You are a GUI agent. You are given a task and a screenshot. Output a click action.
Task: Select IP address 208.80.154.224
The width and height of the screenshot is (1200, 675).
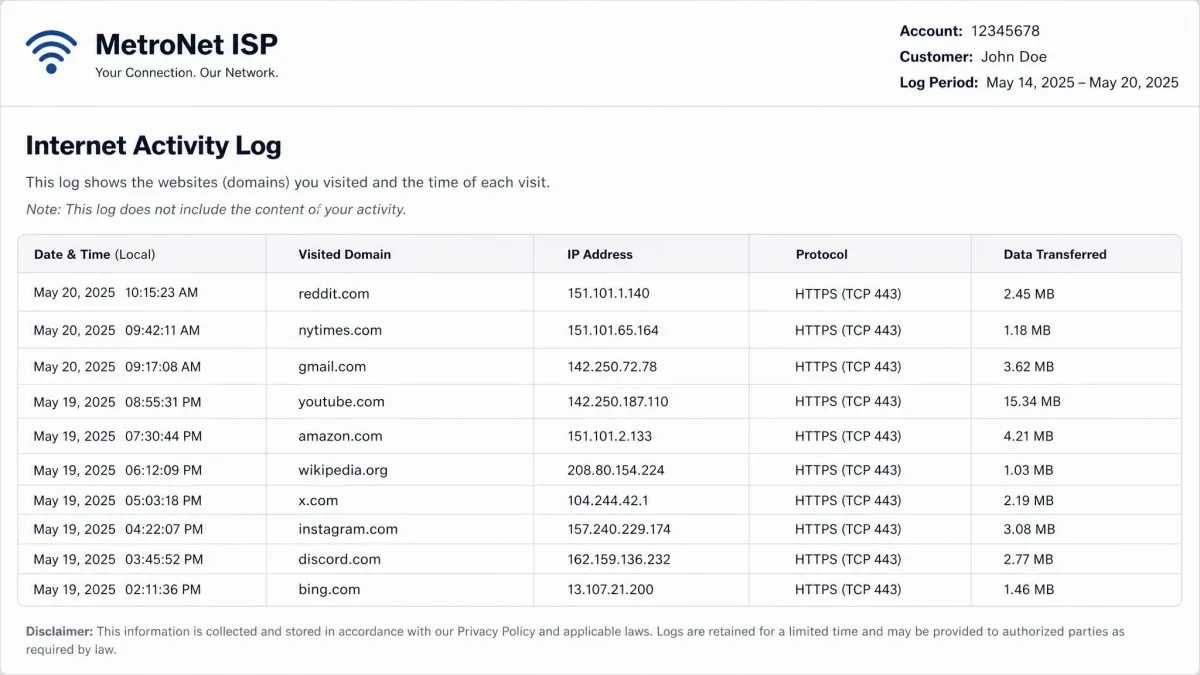(x=616, y=470)
